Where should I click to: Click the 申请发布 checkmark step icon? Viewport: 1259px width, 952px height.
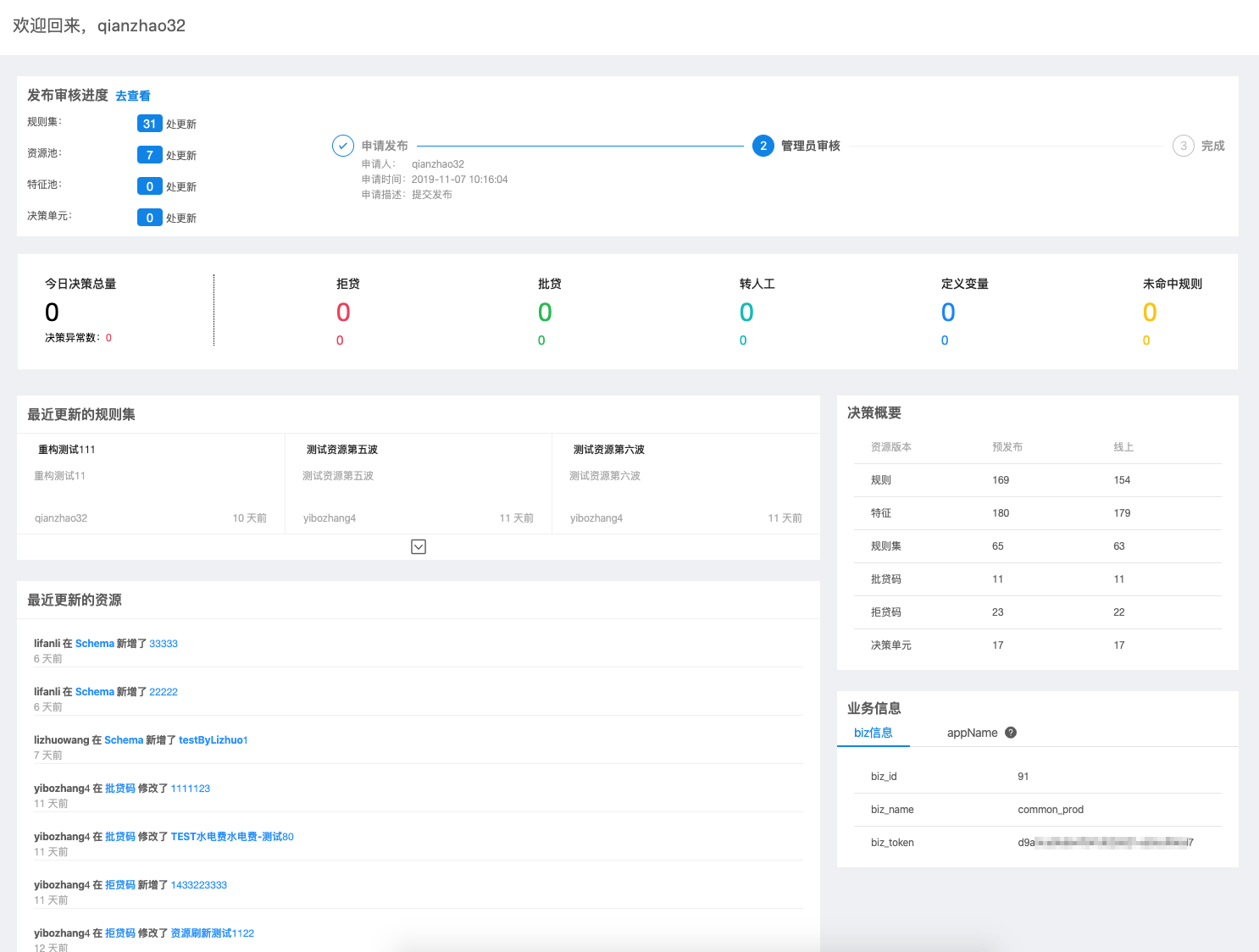coord(342,146)
